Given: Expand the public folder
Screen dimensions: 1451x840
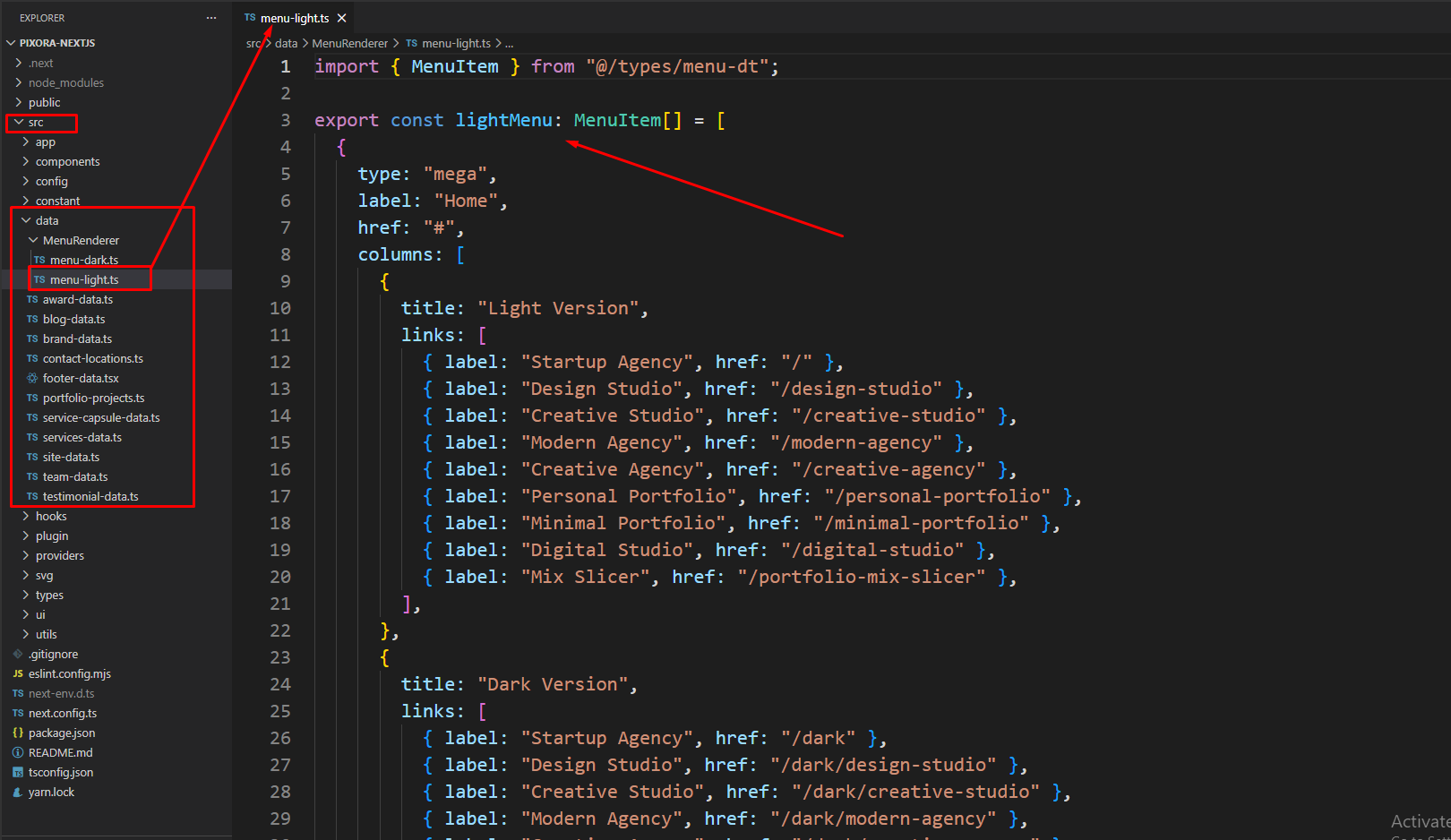Looking at the screenshot, I should 44,102.
